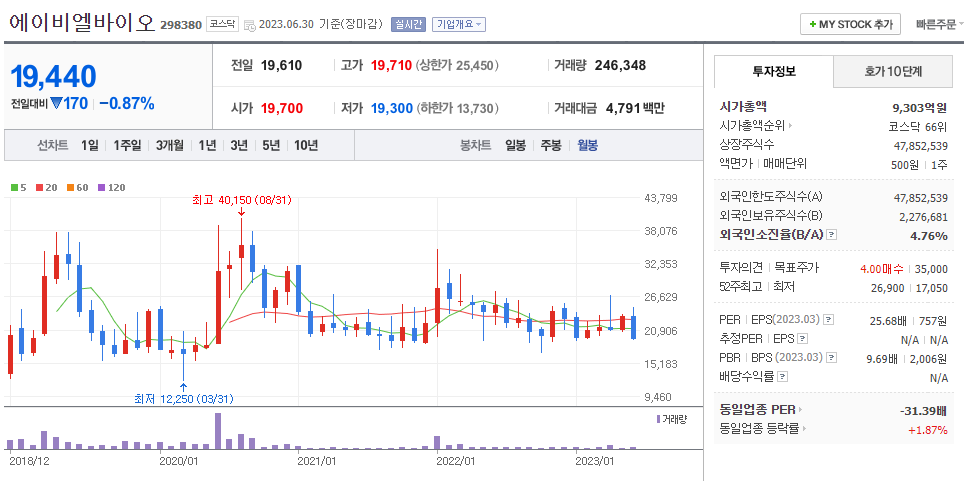
Task: Click the 4.00매수 investment opinion value
Action: [x=882, y=269]
